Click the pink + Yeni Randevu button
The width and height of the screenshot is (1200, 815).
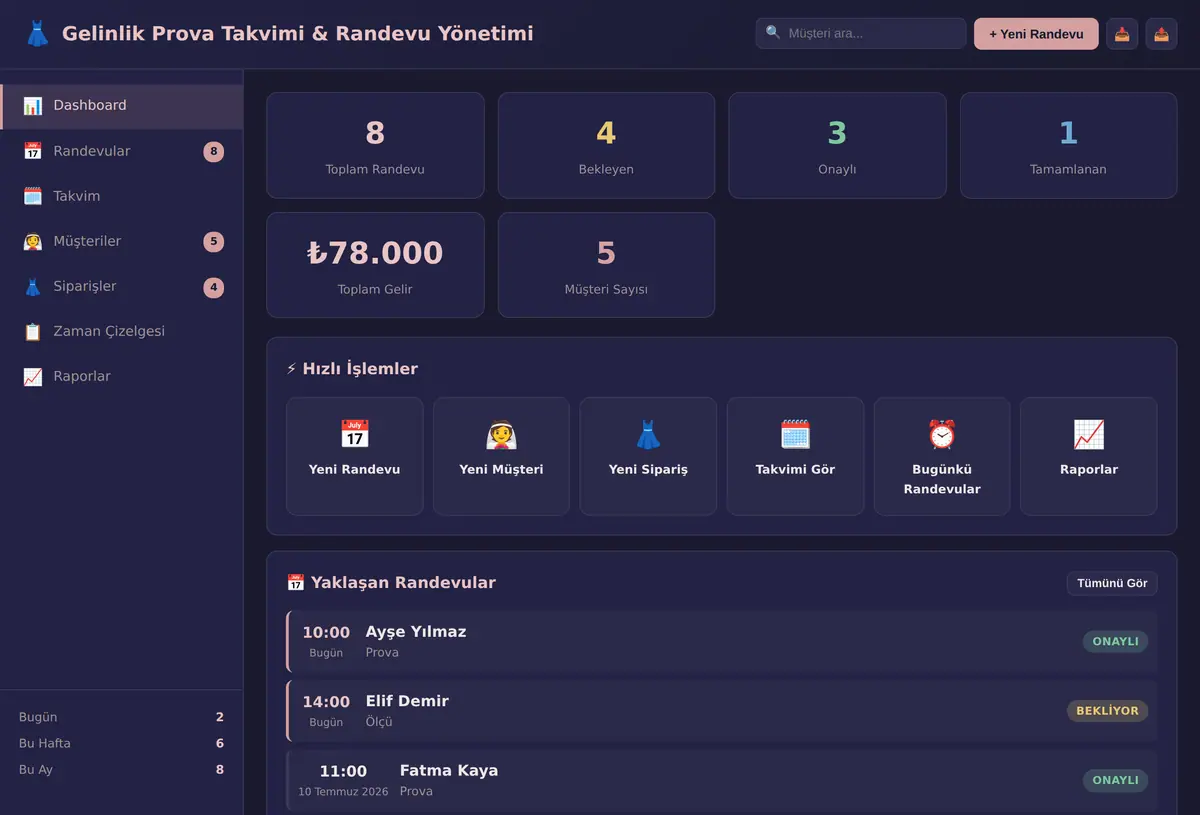click(x=1036, y=34)
